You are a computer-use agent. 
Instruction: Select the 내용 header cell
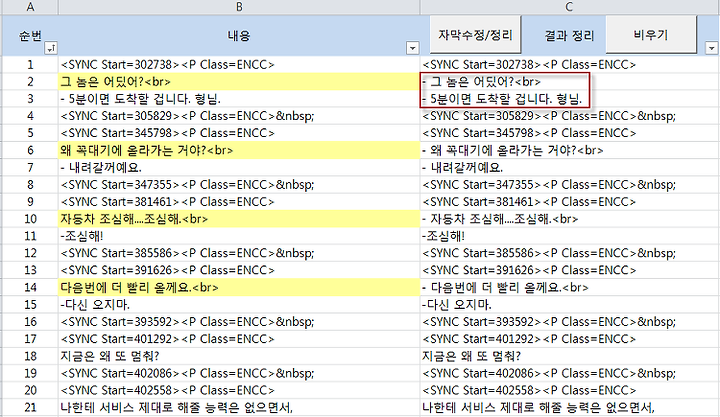[239, 35]
